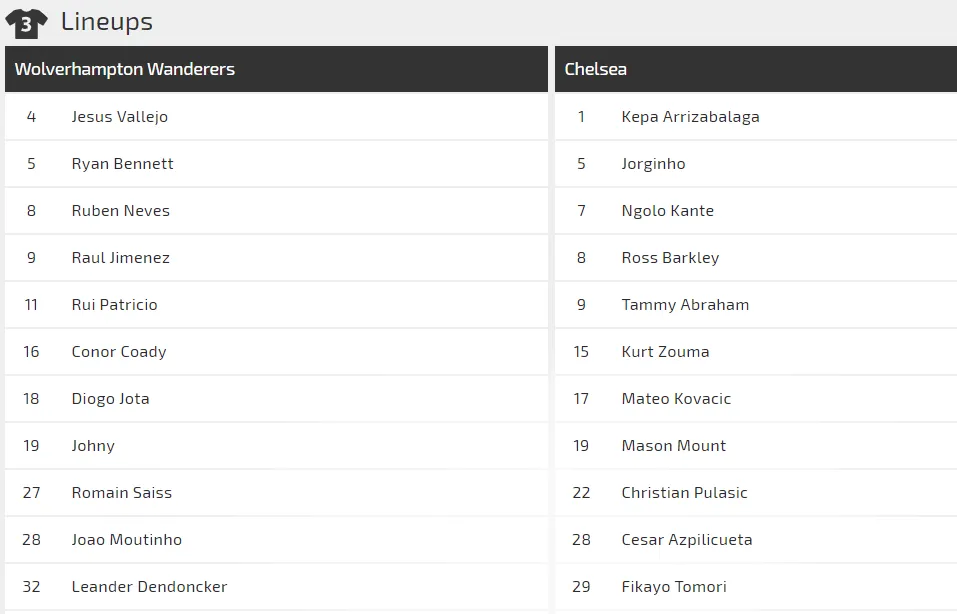Select Ngolo Kante
957x614 pixels.
[667, 210]
